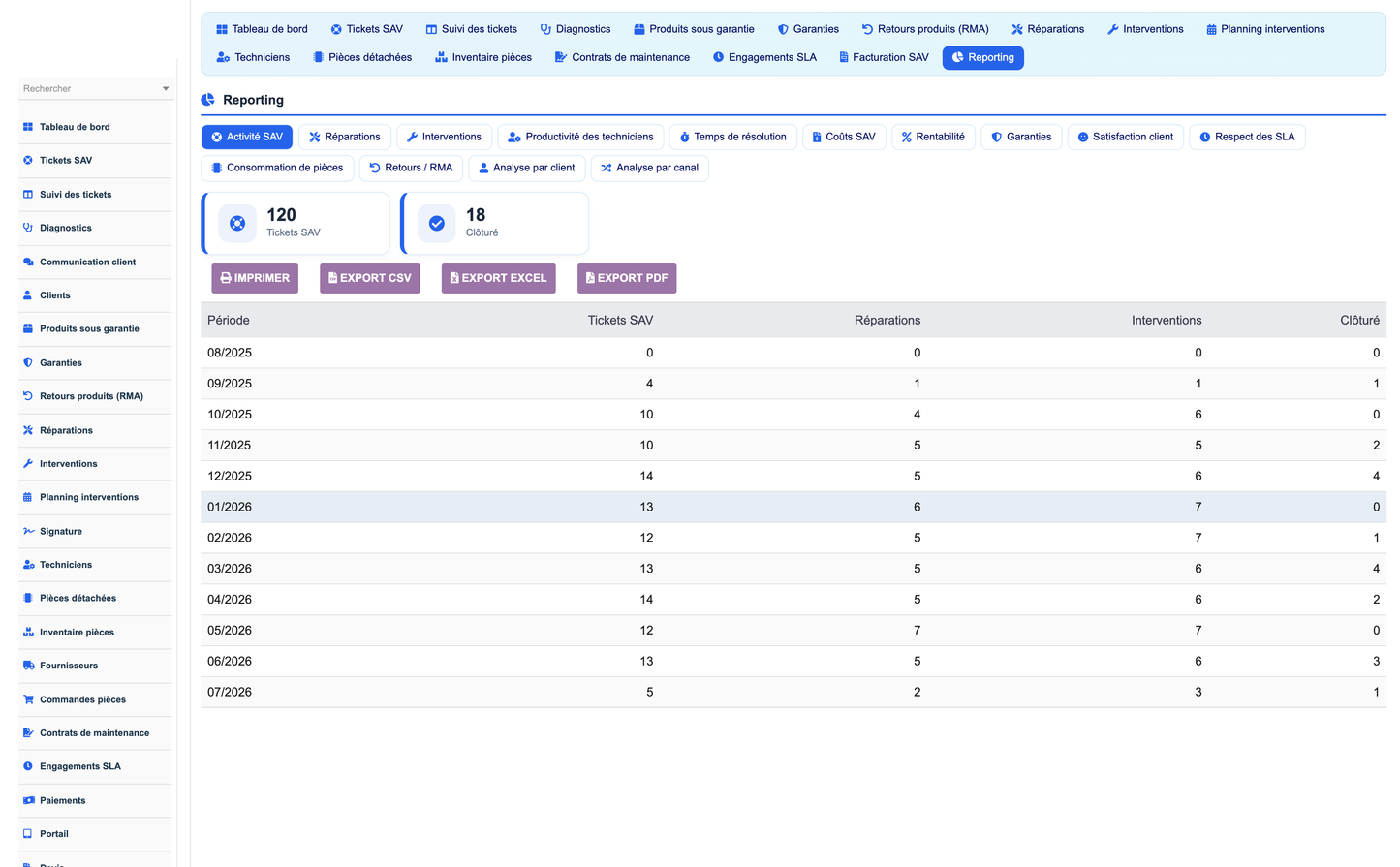Click the checkmark icon on Clôturé card
This screenshot has width=1400, height=867.
pos(437,223)
